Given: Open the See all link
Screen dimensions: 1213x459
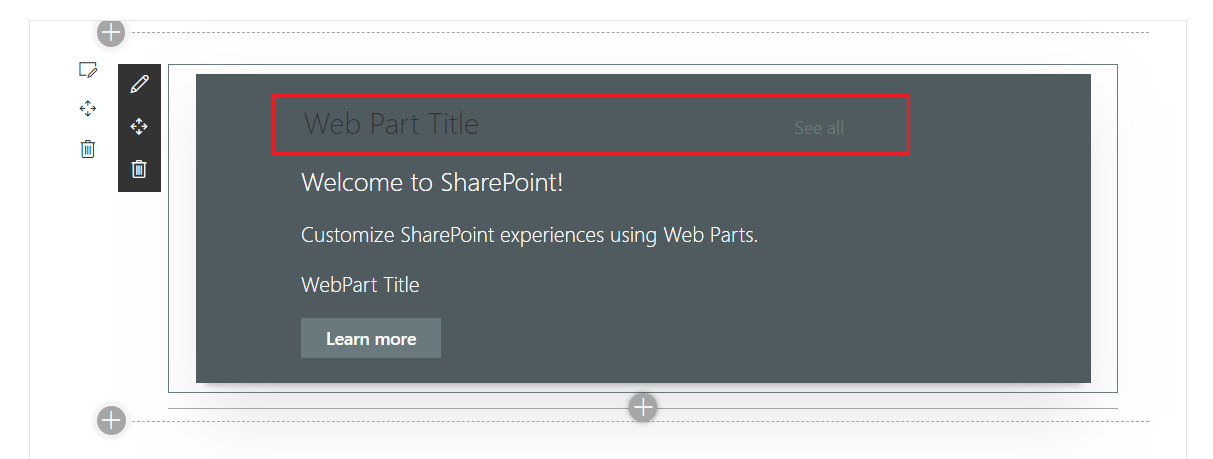Looking at the screenshot, I should click(x=819, y=128).
